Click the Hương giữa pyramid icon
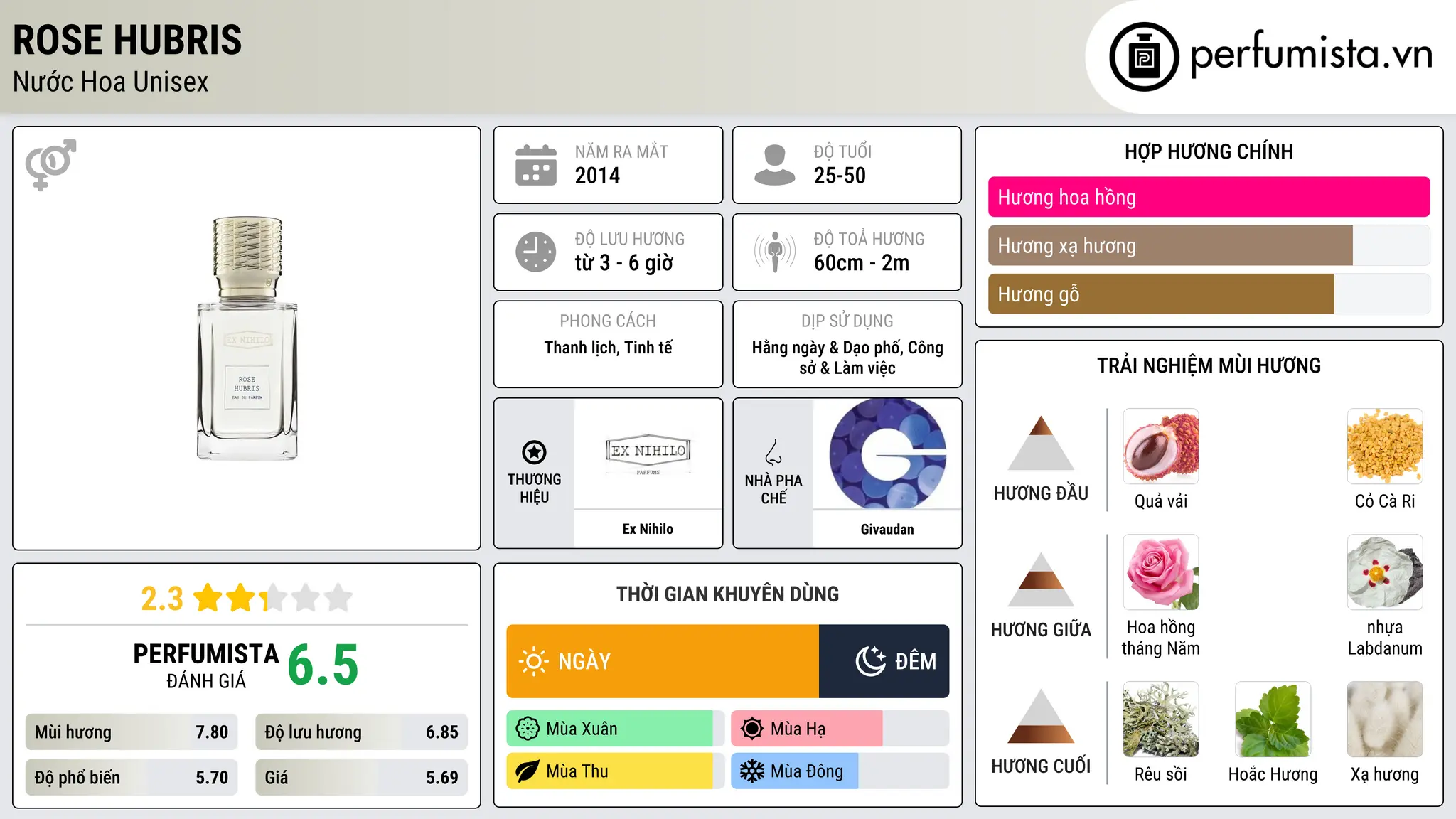The height and width of the screenshot is (819, 1456). 1041,579
